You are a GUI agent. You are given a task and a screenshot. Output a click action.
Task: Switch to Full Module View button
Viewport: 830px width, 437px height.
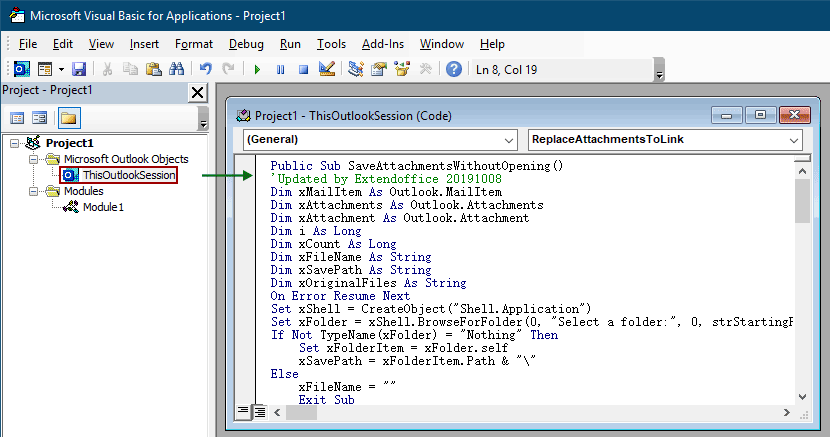[x=259, y=411]
